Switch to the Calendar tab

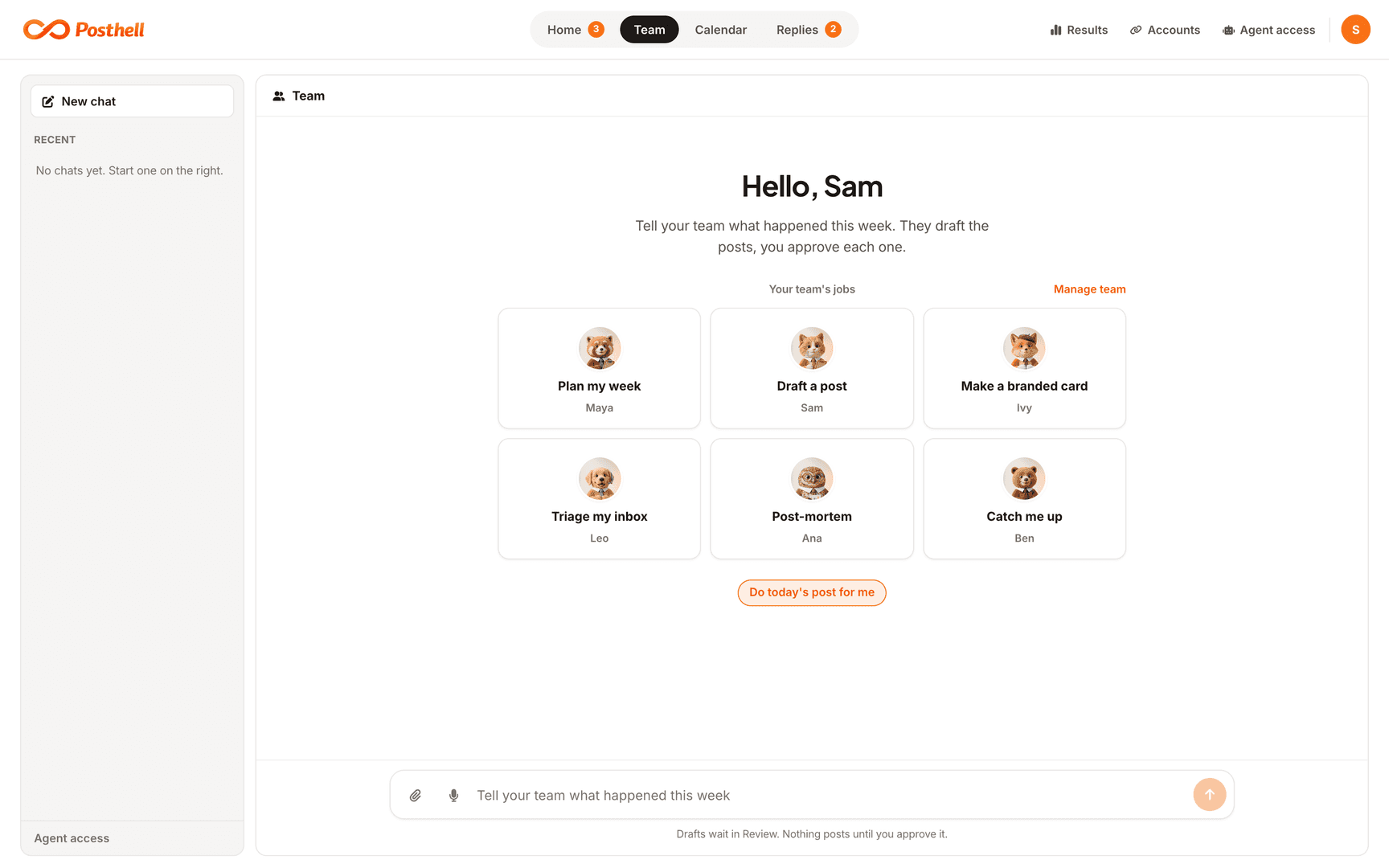pos(721,30)
